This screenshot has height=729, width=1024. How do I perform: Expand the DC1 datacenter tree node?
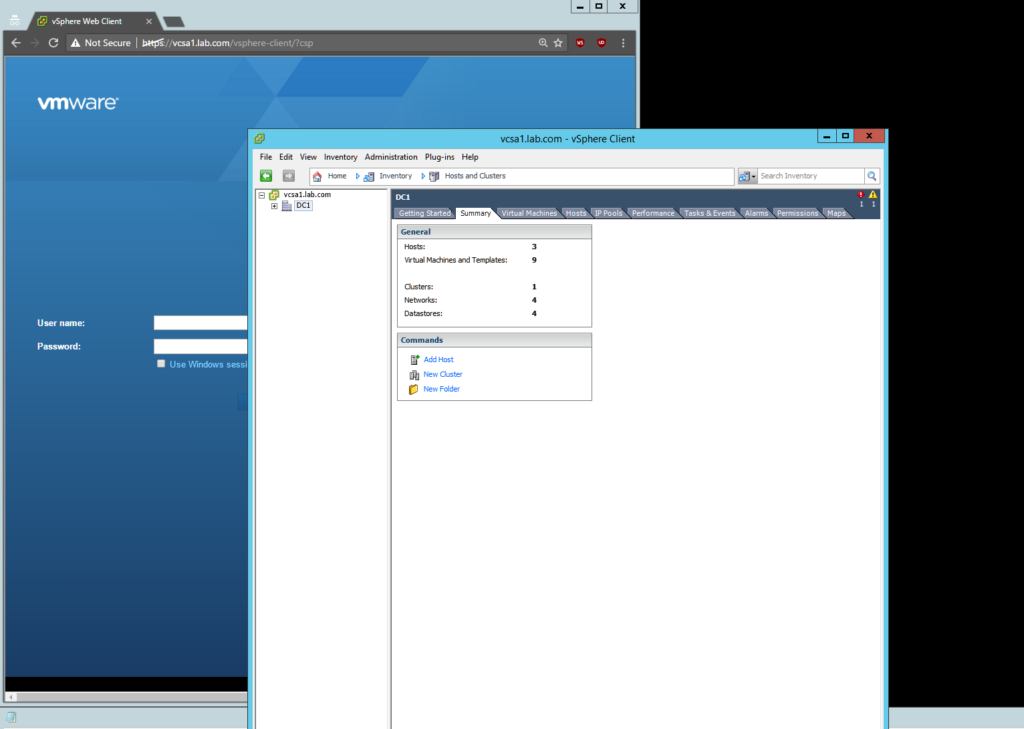coord(274,206)
